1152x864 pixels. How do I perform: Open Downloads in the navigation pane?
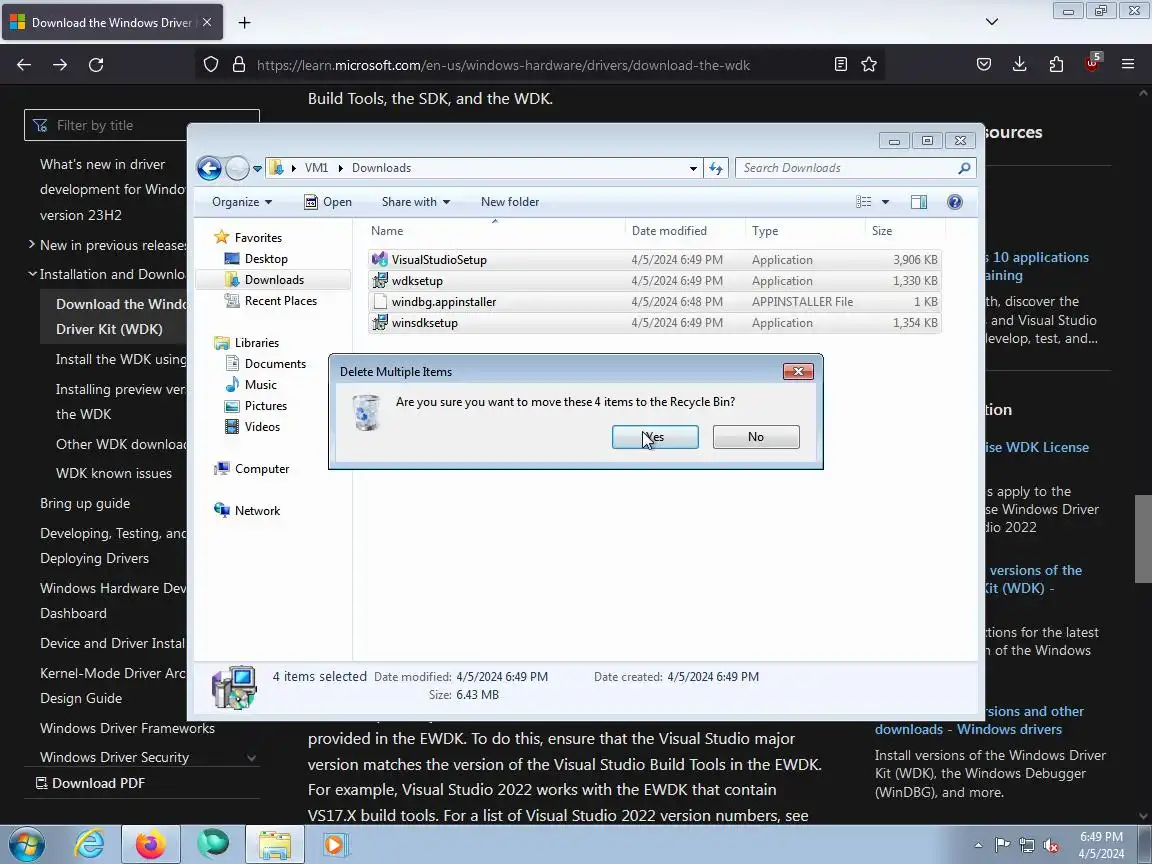pos(264,280)
